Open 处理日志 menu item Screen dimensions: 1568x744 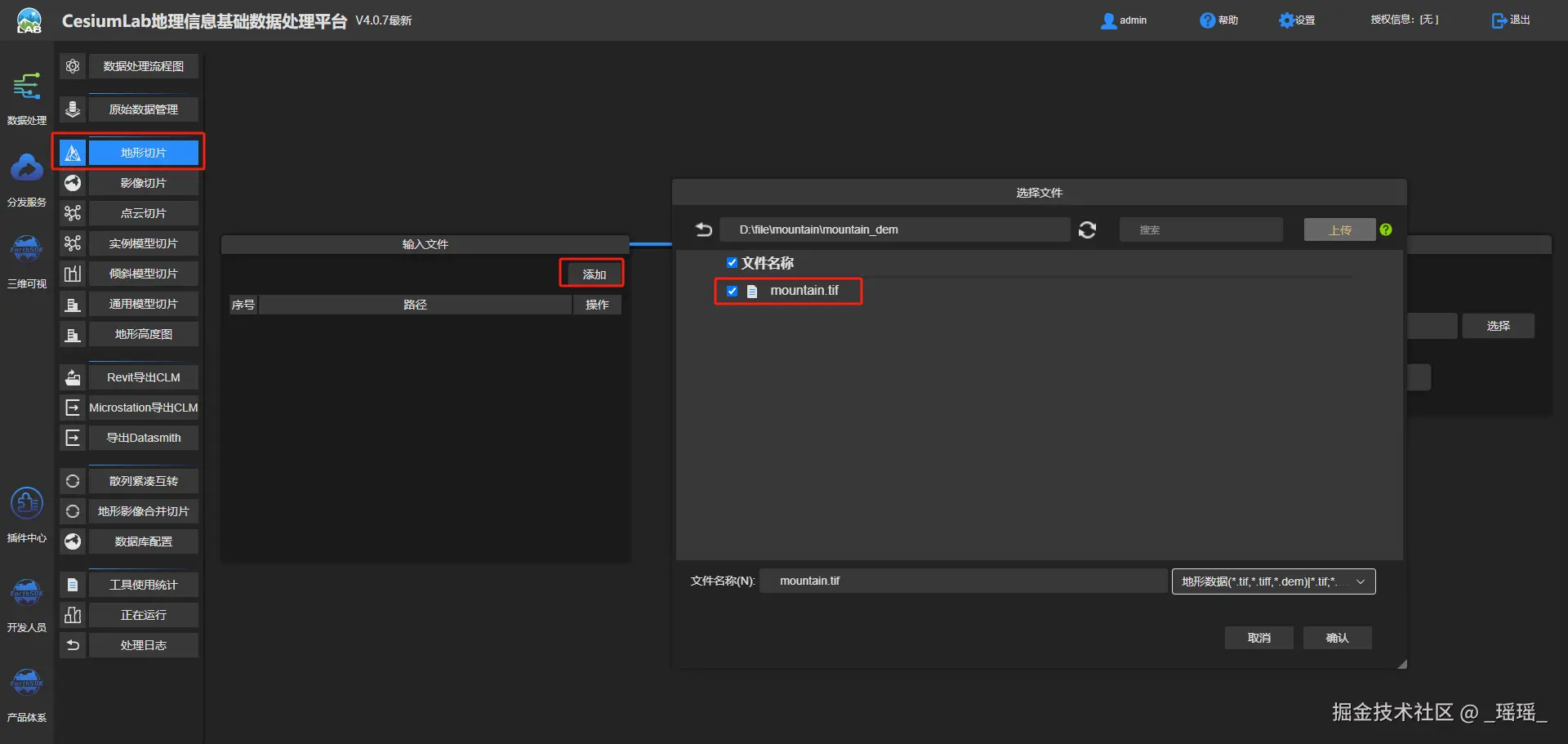[144, 645]
